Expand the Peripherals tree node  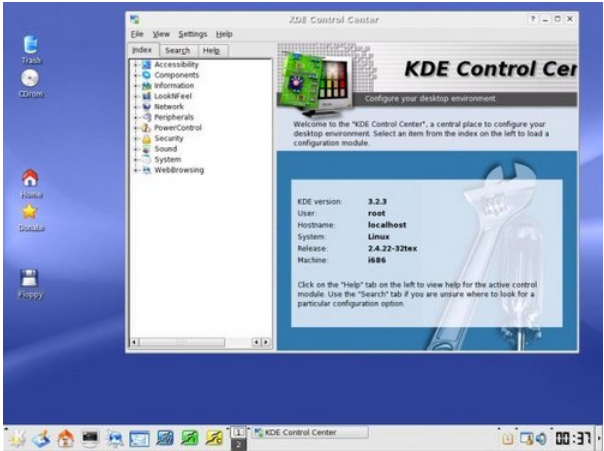pos(136,117)
